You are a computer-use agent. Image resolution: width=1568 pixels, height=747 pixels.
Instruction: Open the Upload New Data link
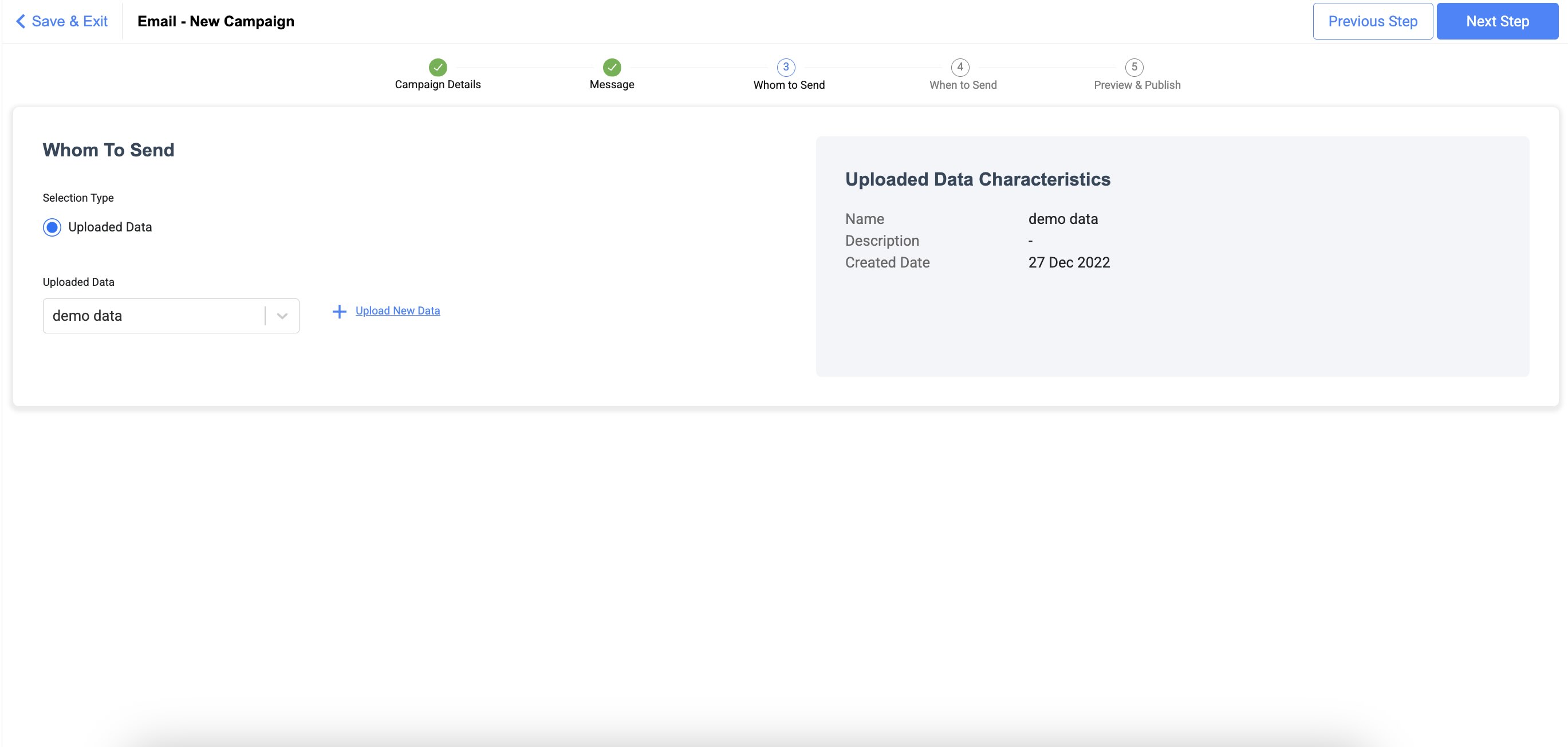coord(397,310)
